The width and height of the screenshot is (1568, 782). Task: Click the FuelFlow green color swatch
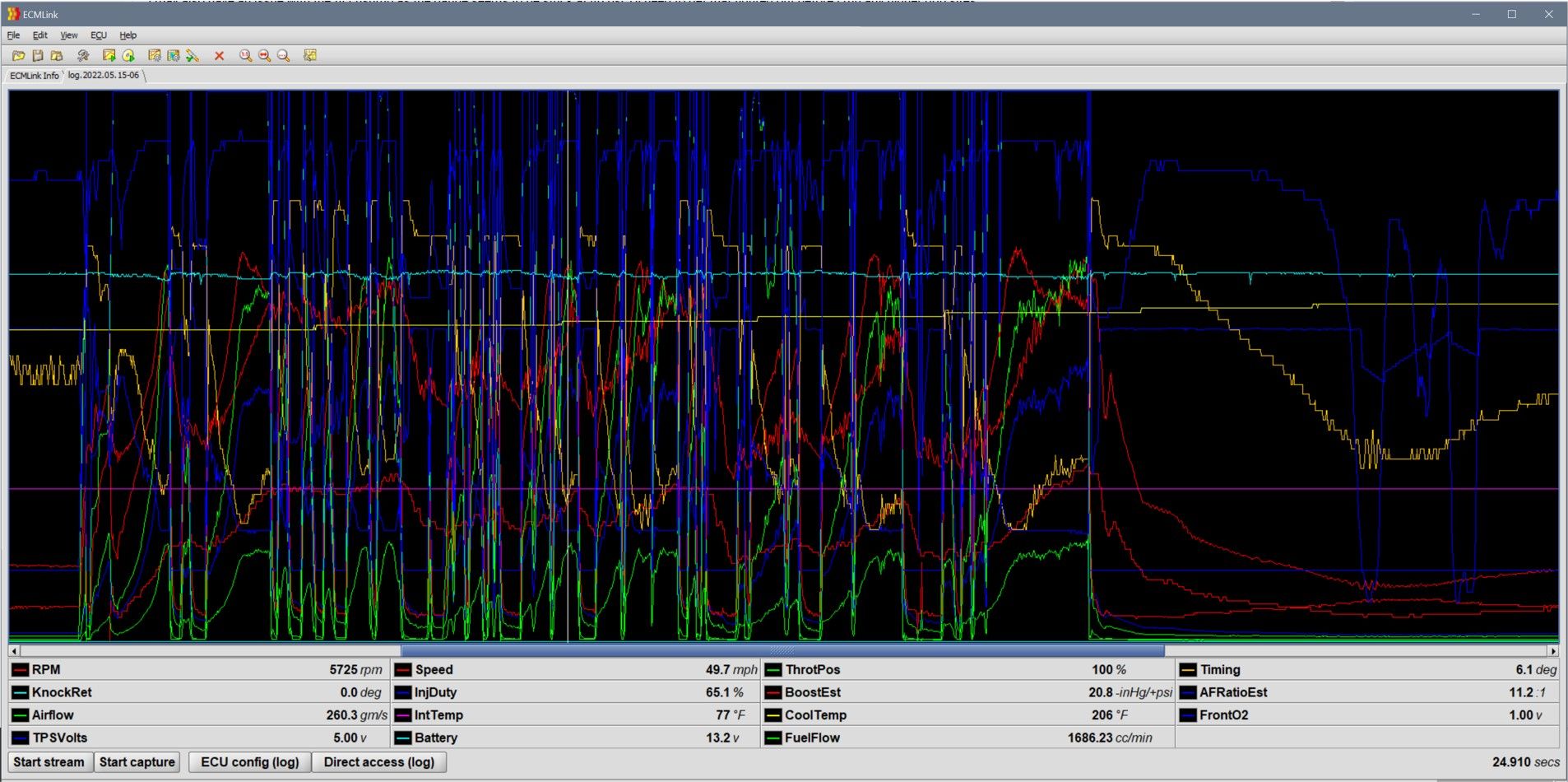(x=773, y=738)
